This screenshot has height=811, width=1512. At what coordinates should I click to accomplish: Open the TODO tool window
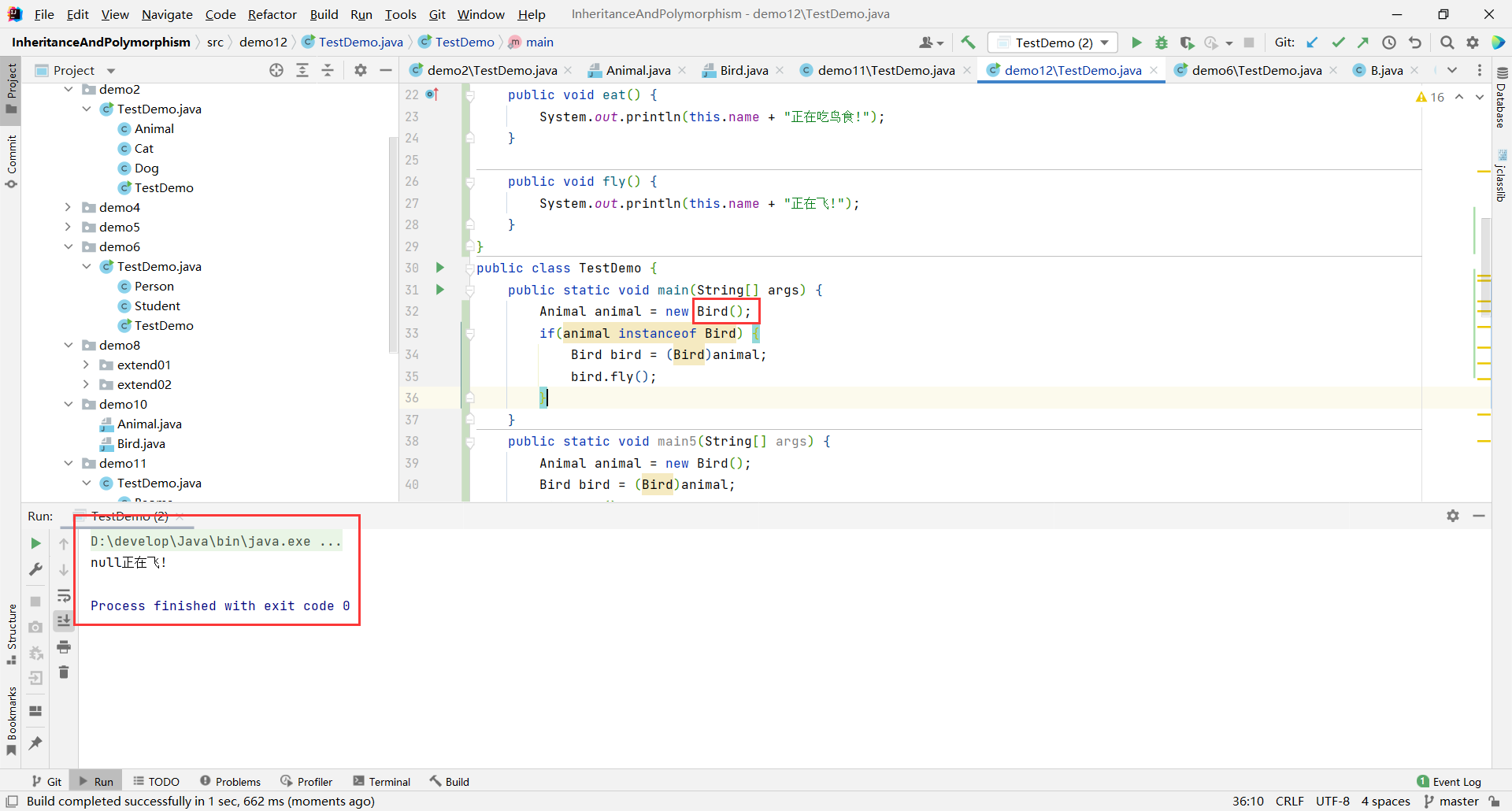point(156,781)
